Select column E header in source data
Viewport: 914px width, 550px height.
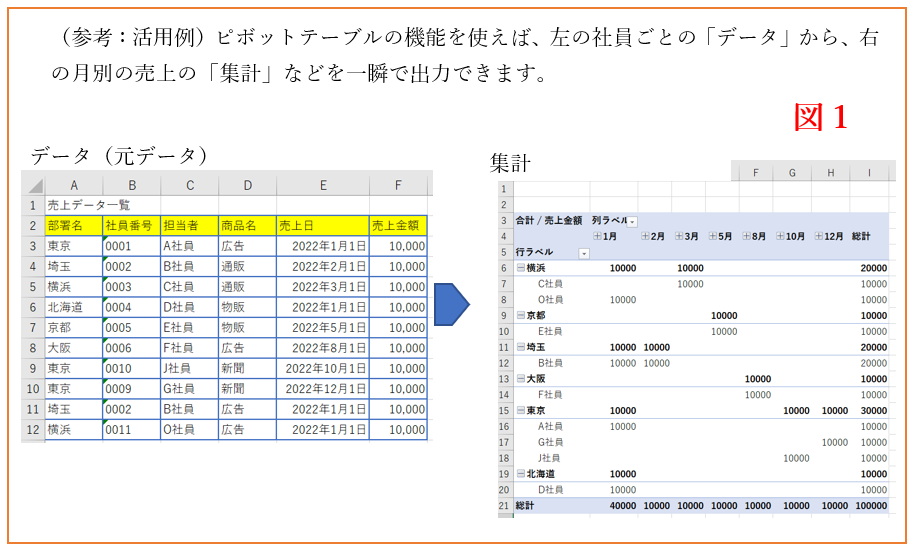pos(323,185)
